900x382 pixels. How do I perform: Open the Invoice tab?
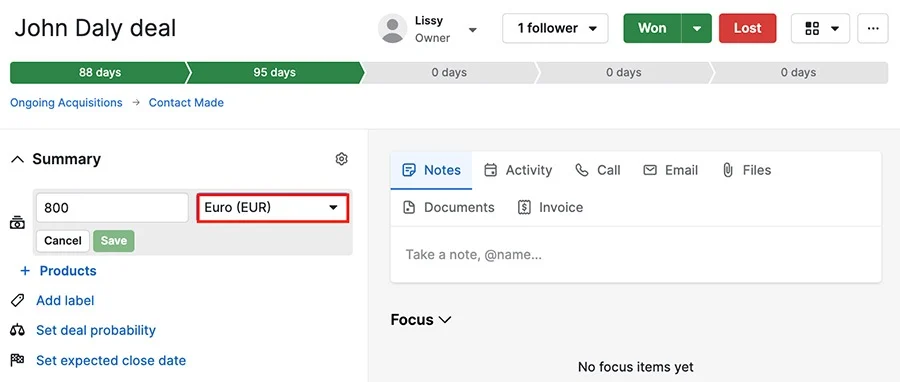(x=550, y=208)
